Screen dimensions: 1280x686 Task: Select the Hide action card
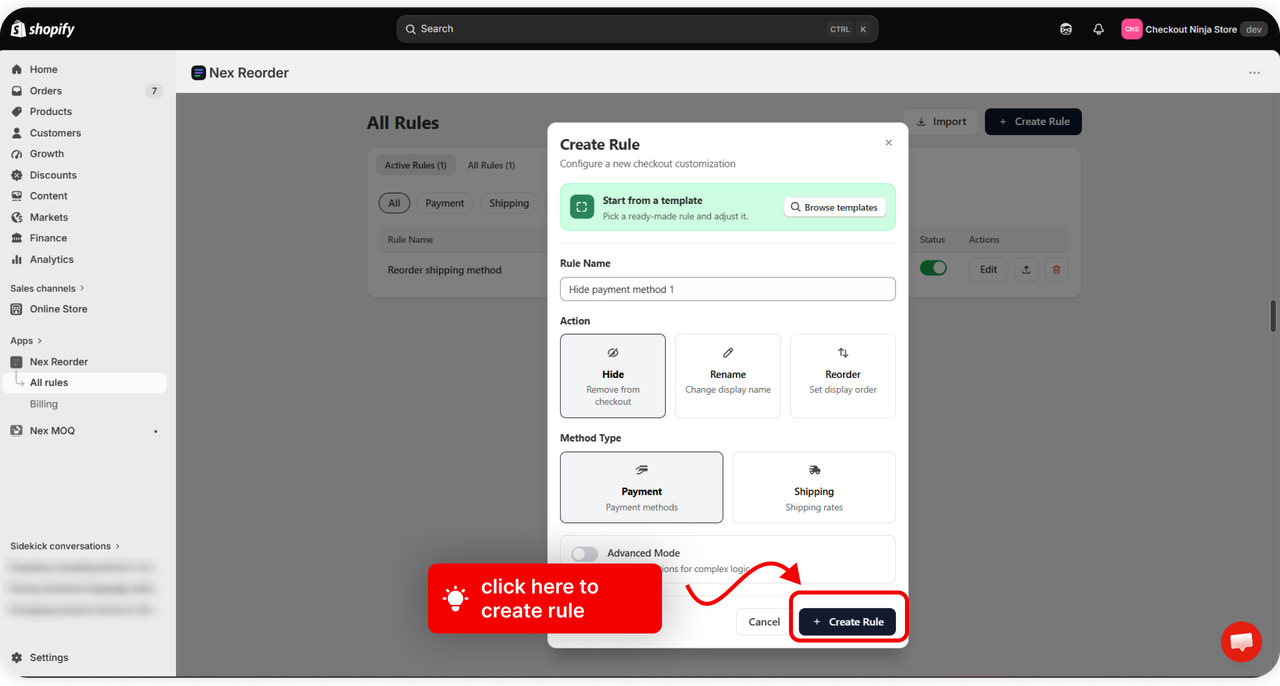click(613, 376)
